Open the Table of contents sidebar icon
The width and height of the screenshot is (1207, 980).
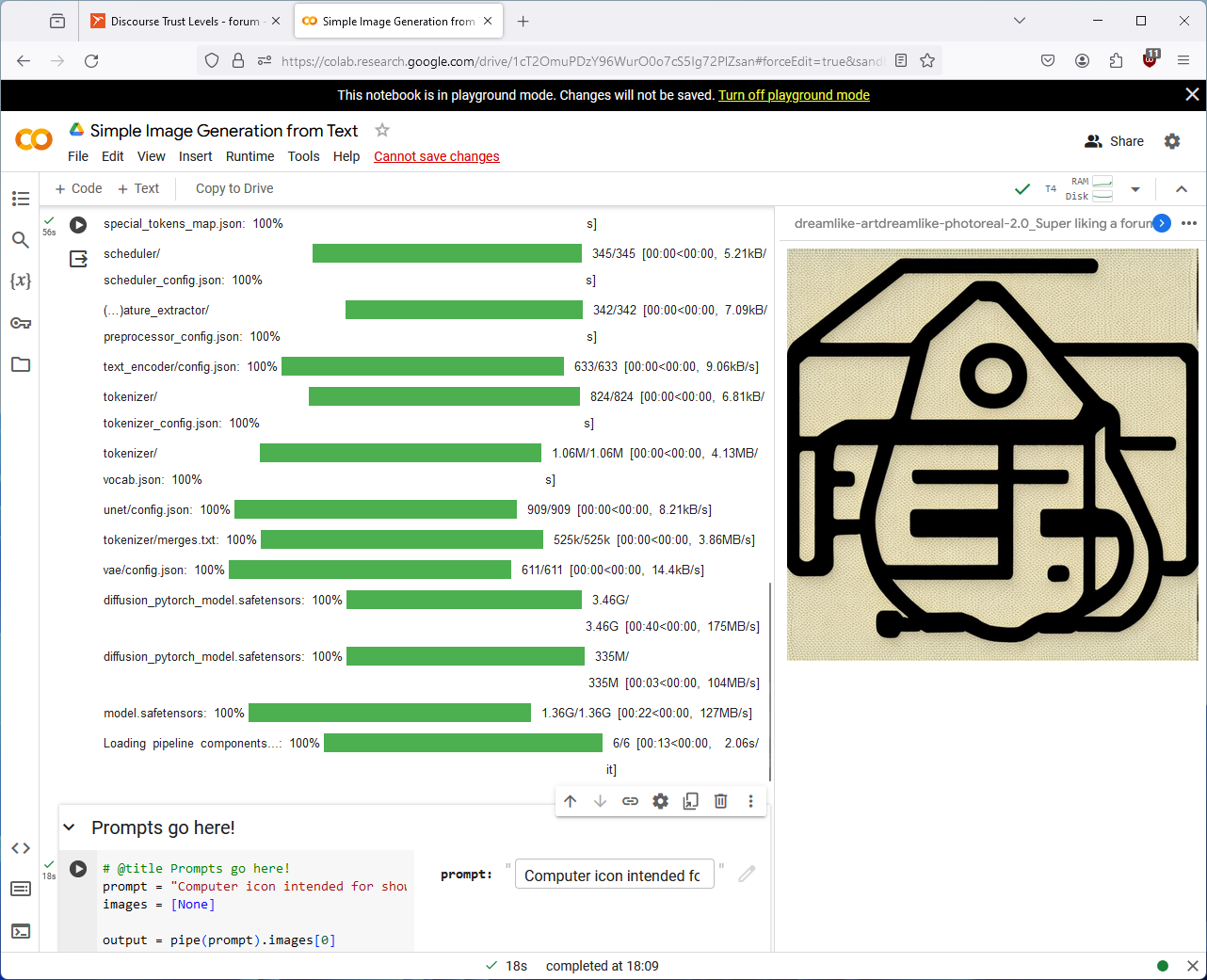tap(21, 199)
